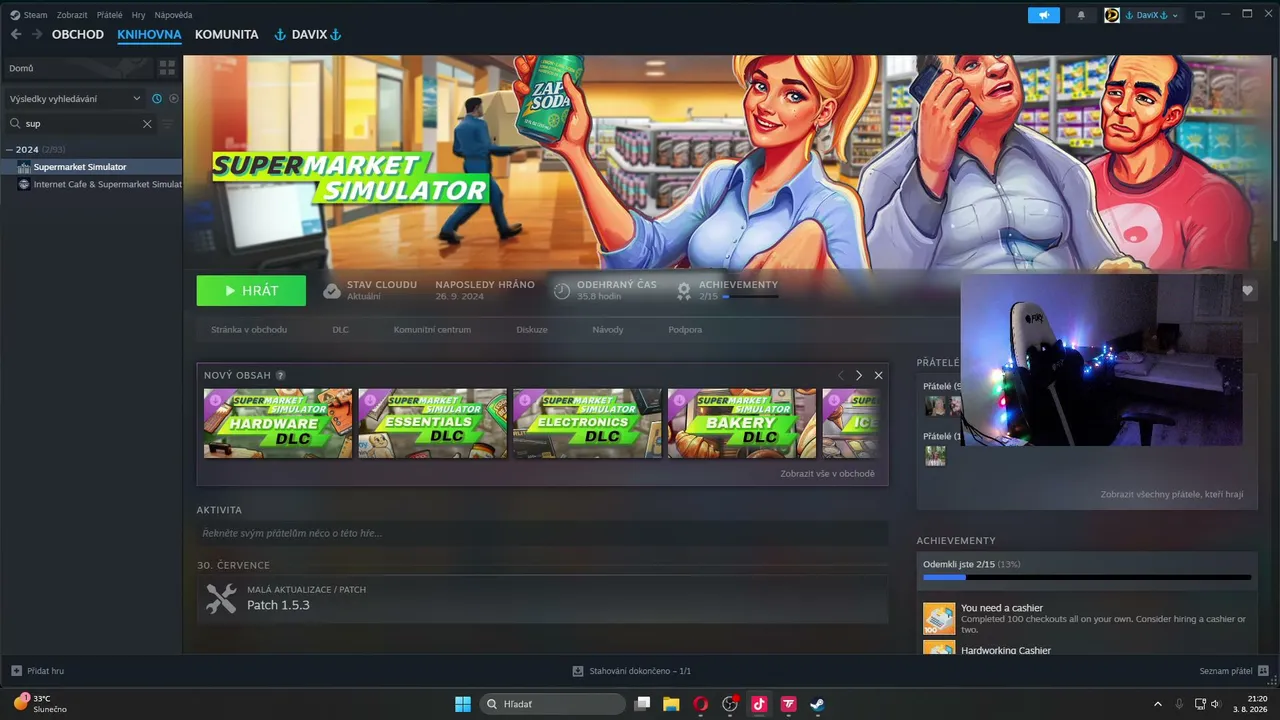
Task: Expand the Výsledky vyhledávání dropdown
Action: (75, 99)
